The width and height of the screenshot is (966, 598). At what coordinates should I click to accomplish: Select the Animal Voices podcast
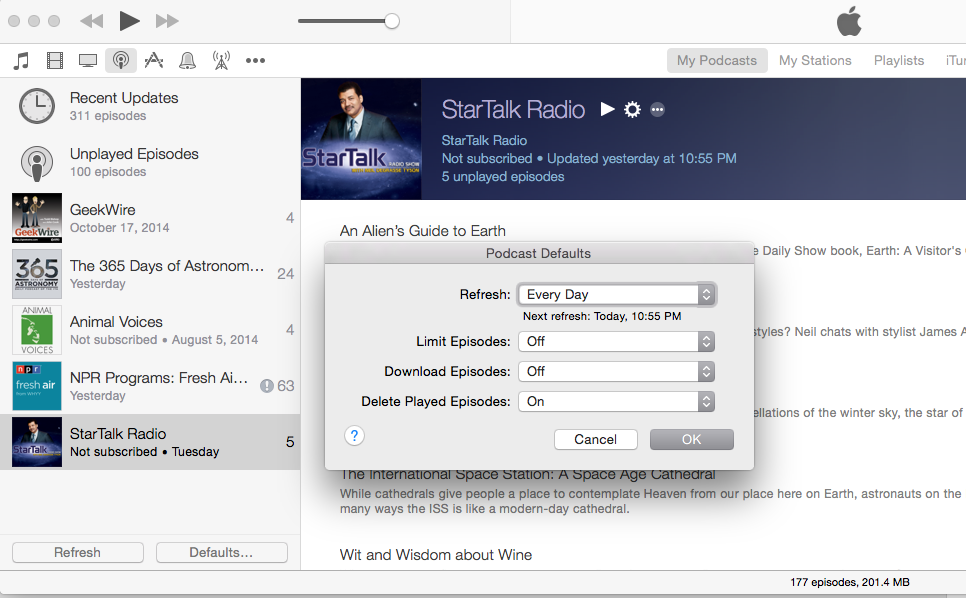150,330
